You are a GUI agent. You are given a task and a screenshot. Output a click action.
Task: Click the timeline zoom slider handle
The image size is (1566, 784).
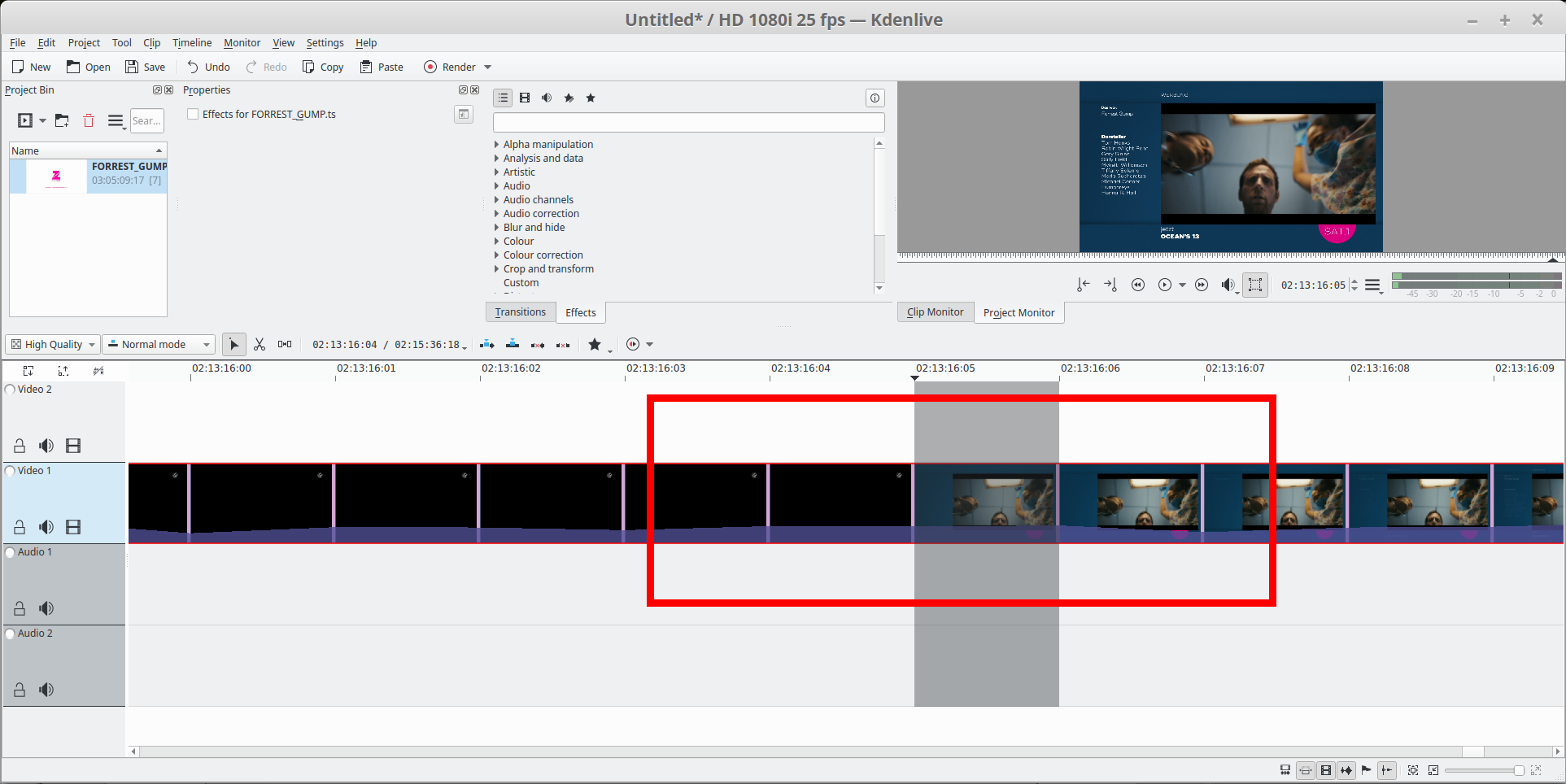[1519, 770]
